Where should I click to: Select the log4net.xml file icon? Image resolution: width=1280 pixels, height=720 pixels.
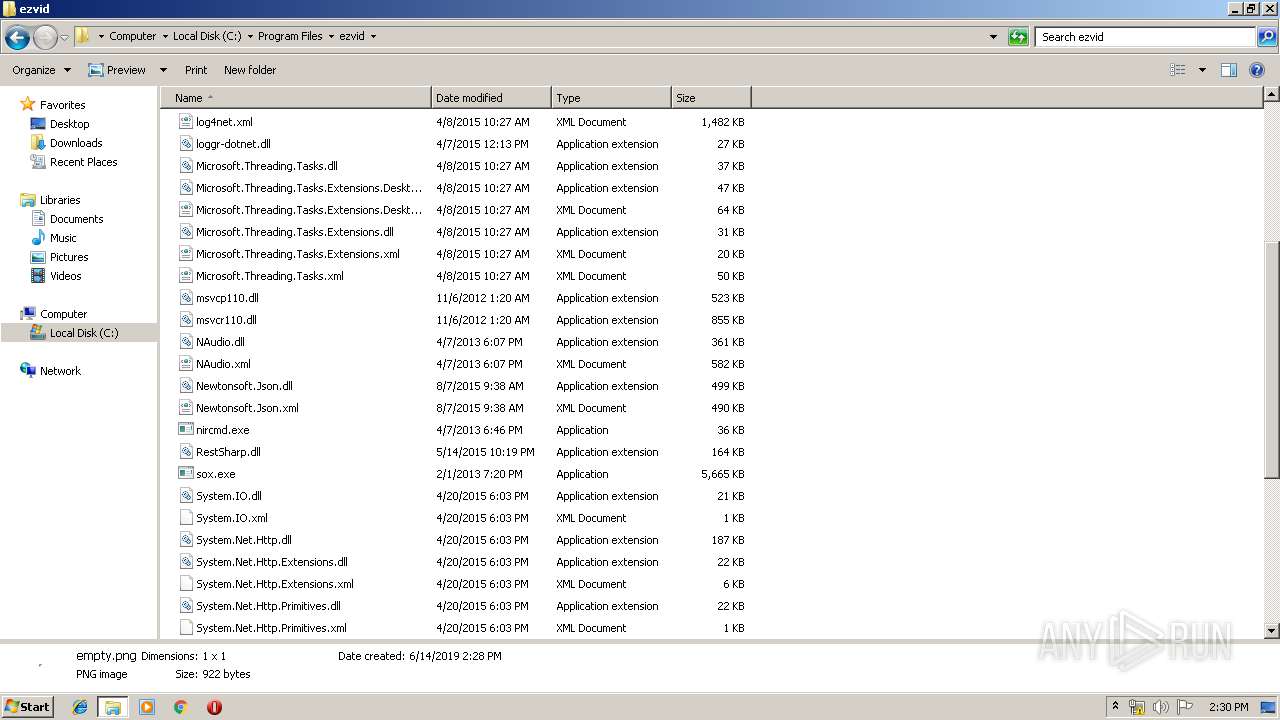click(x=185, y=122)
